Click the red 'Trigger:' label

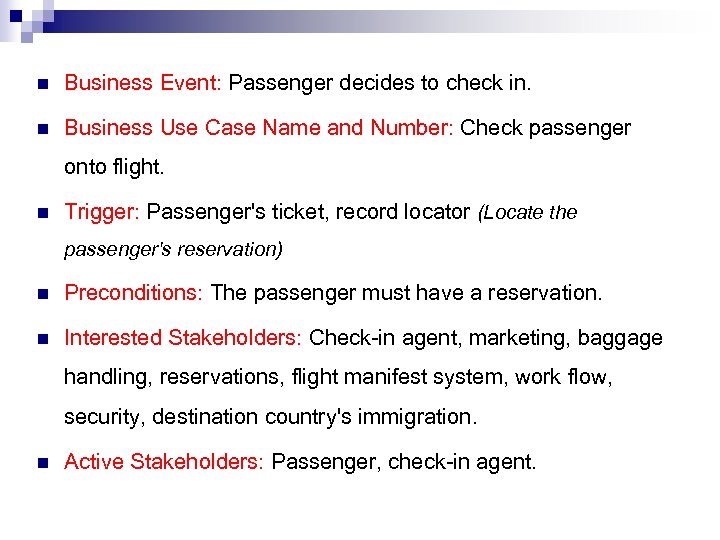pos(102,212)
